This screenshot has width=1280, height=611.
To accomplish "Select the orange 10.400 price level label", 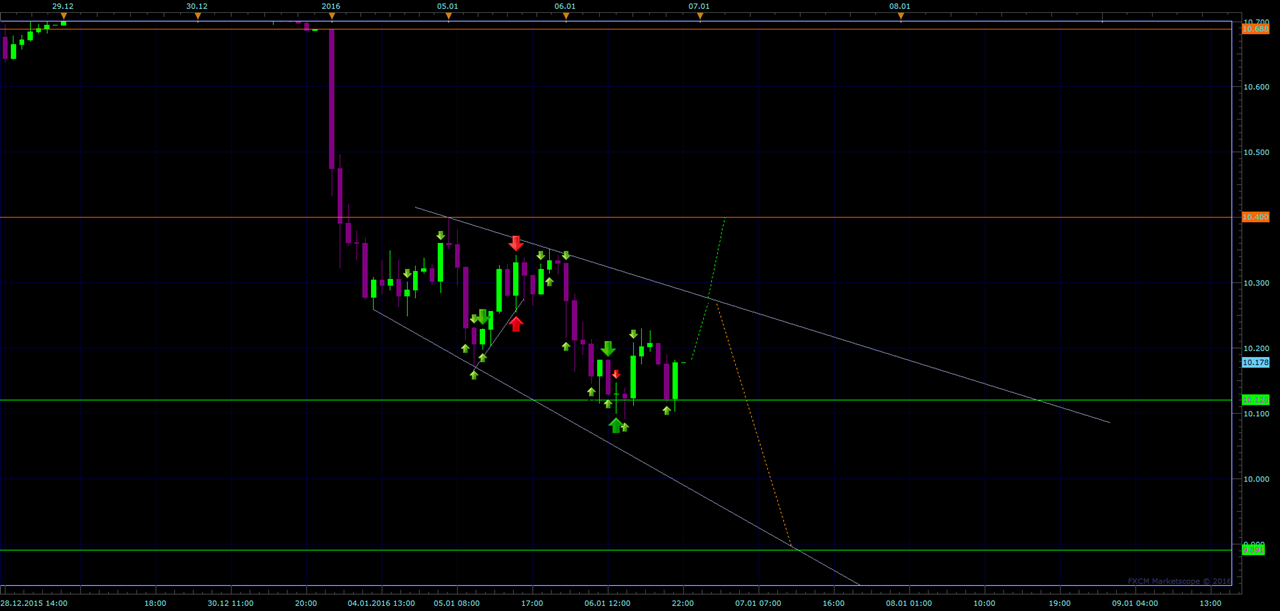I will tap(1255, 217).
